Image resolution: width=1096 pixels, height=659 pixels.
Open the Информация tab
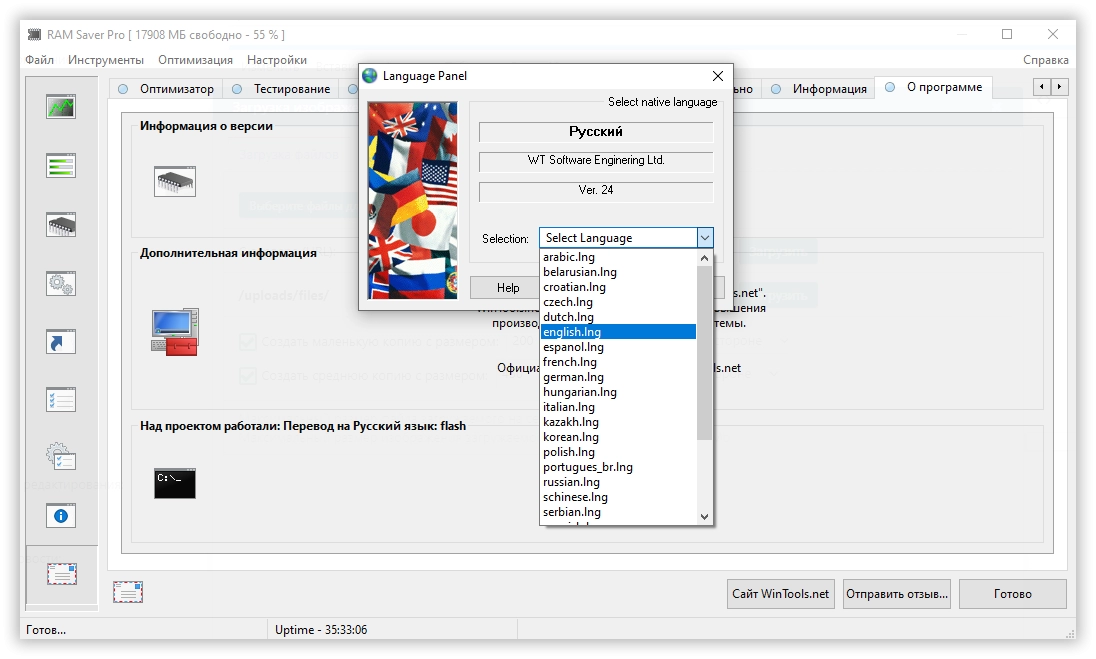[819, 89]
